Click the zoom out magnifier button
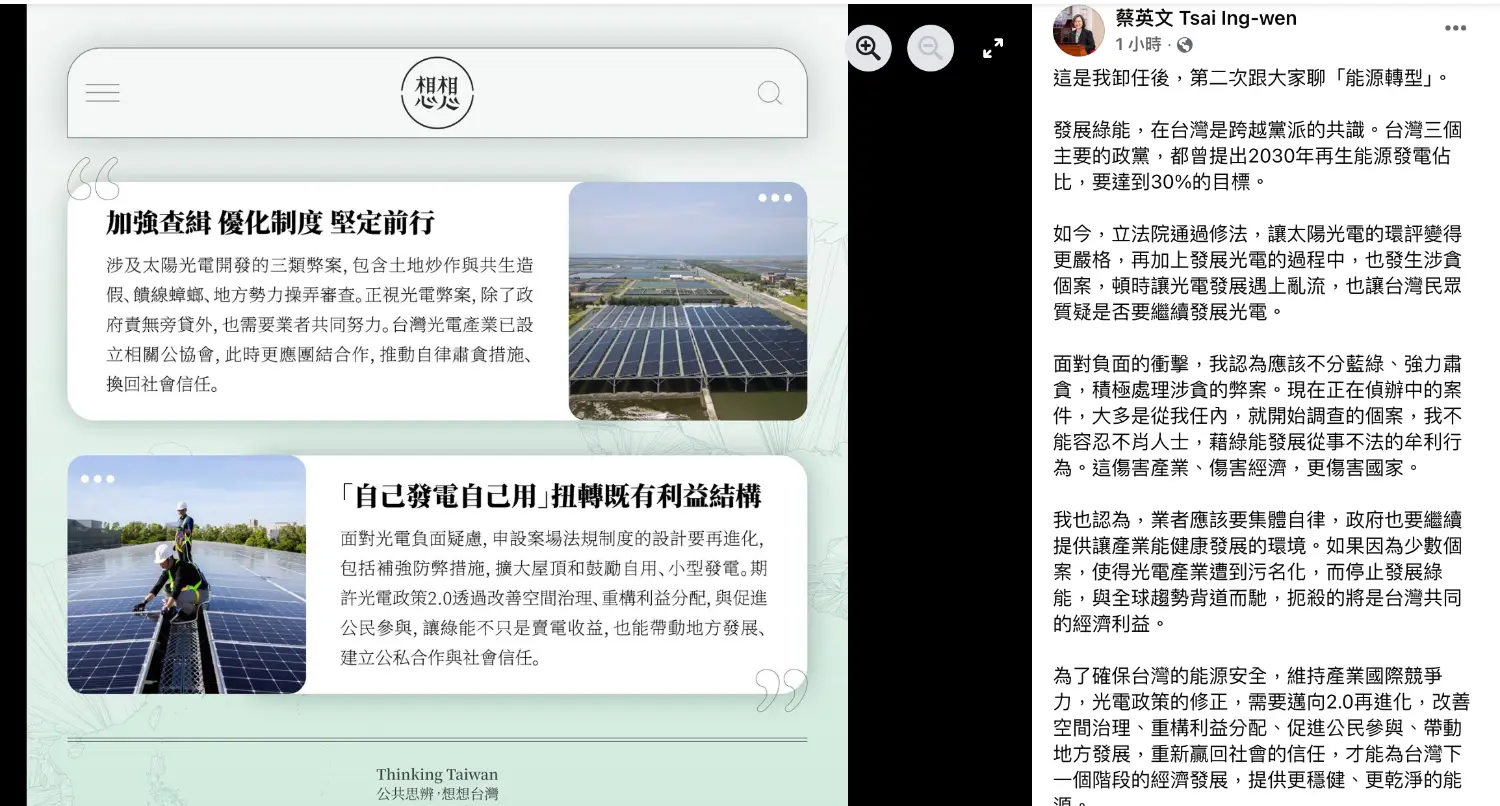Image resolution: width=1500 pixels, height=806 pixels. click(930, 48)
